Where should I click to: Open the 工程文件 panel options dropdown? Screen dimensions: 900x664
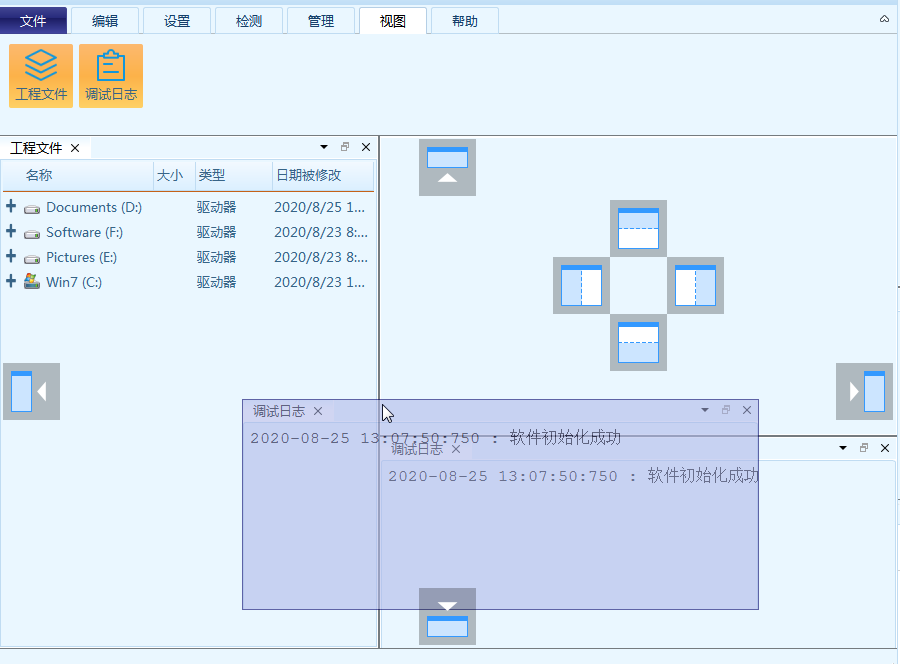pyautogui.click(x=323, y=146)
